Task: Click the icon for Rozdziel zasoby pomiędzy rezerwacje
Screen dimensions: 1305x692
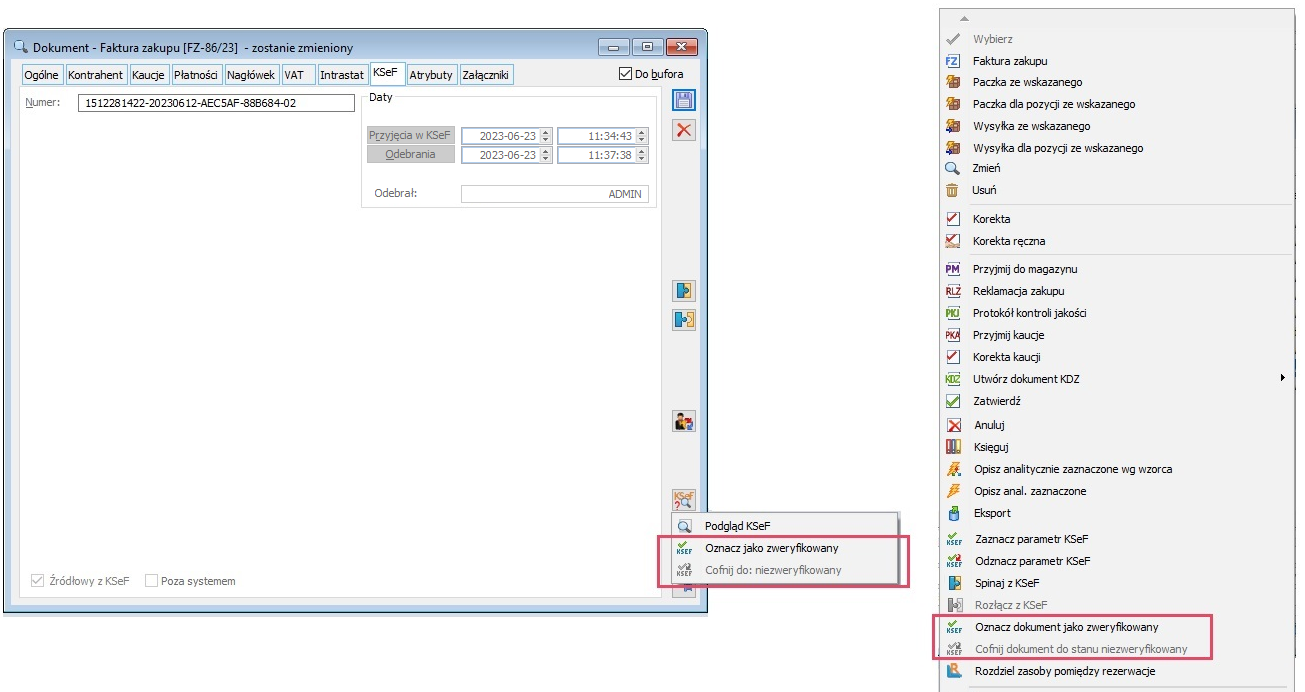Action: 953,671
